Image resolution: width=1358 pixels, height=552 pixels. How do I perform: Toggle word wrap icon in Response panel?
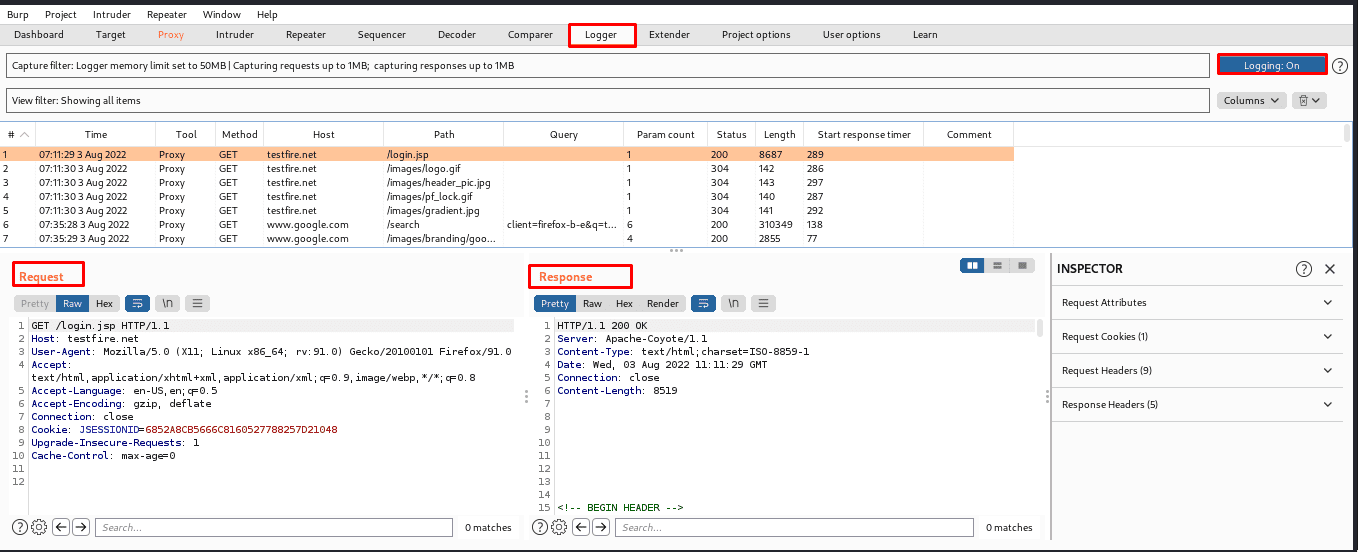[x=703, y=303]
